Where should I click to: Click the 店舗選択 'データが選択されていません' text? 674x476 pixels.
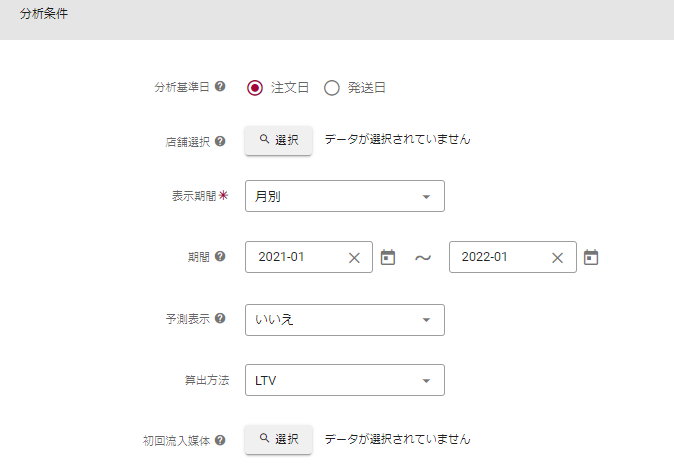tap(397, 140)
